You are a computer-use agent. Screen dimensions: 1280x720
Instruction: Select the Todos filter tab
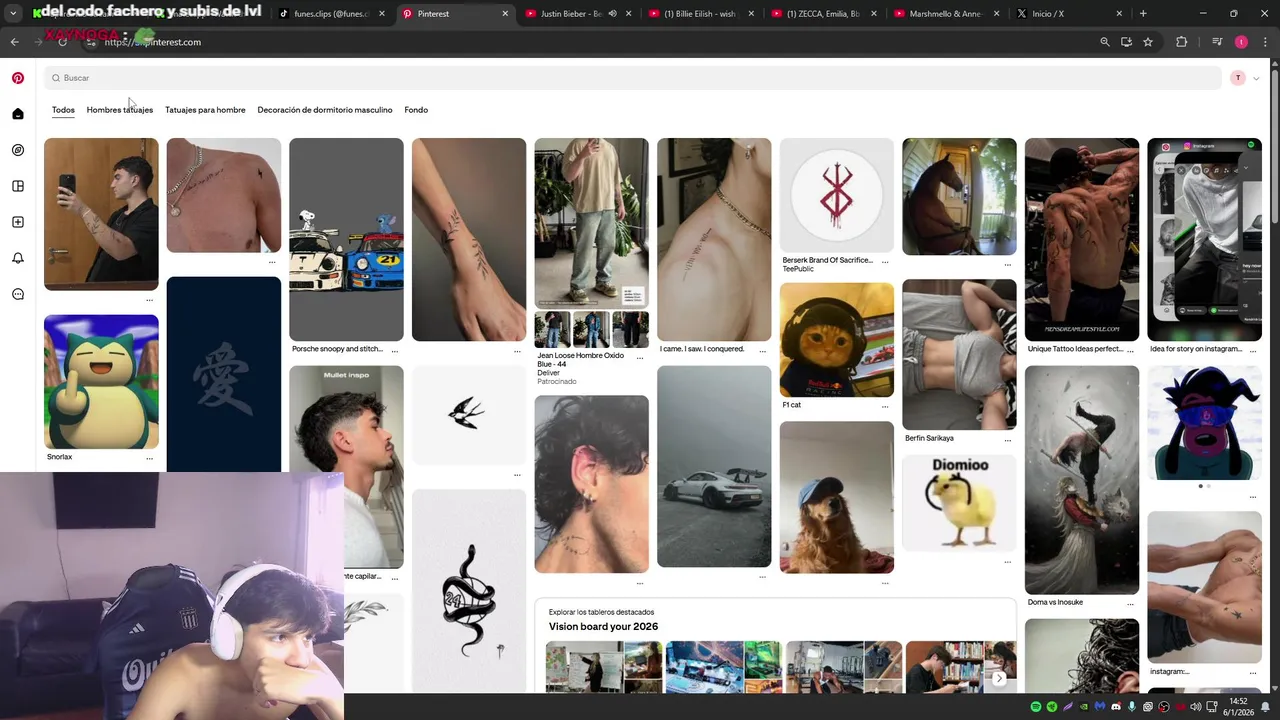63,110
